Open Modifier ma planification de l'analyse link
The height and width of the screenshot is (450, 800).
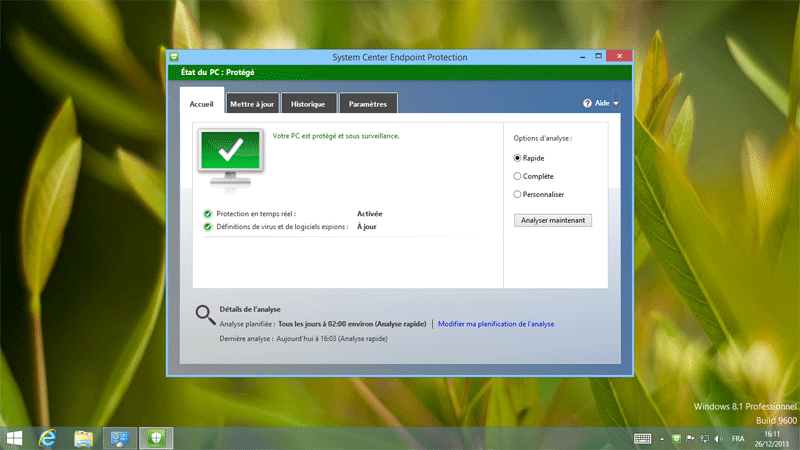[x=496, y=324]
